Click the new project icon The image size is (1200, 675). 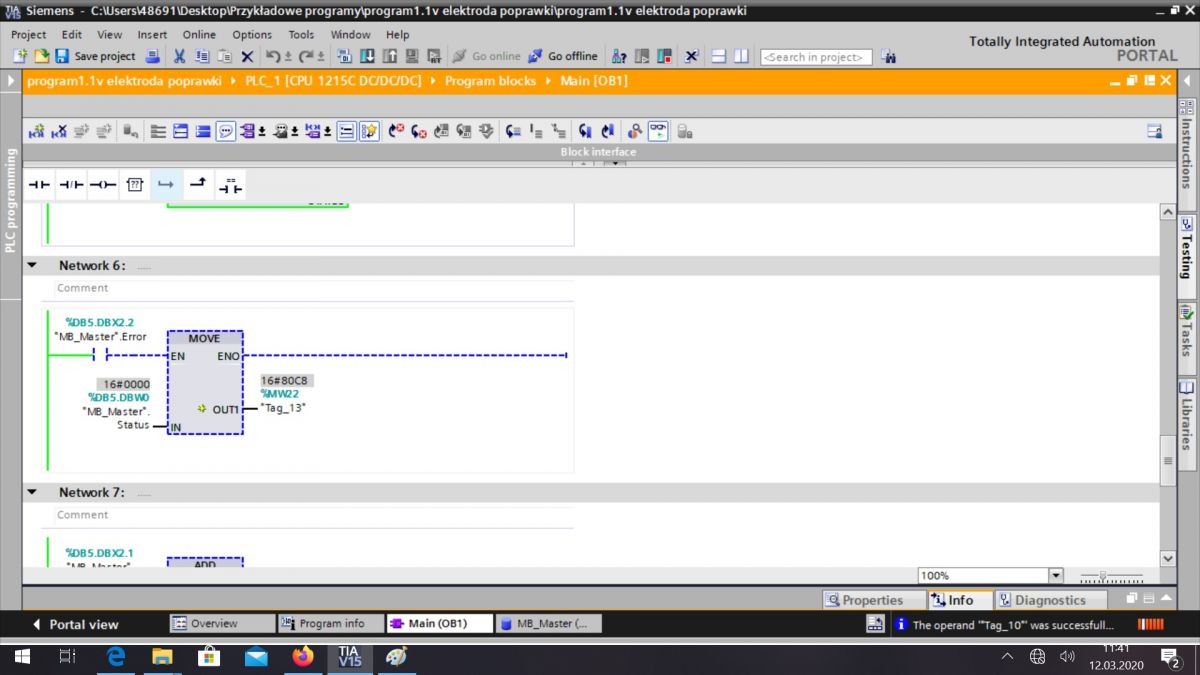pos(21,56)
